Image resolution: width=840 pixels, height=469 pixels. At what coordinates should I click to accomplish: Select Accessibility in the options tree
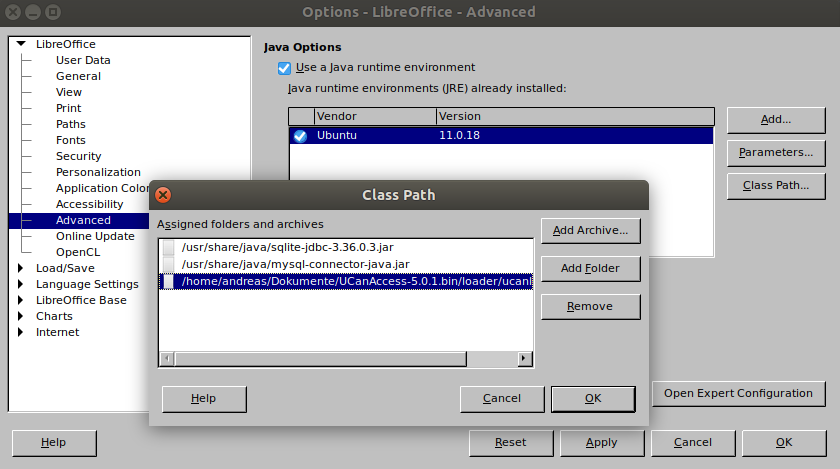[89, 204]
